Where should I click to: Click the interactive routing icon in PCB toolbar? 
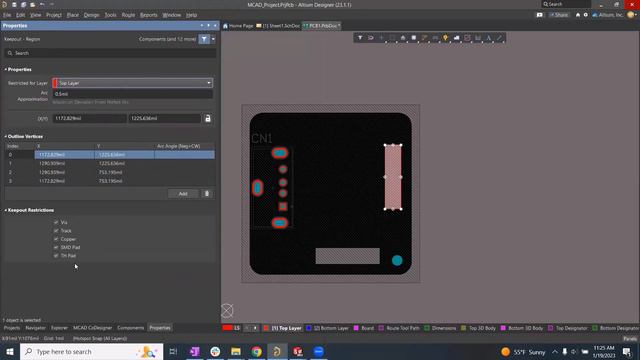[x=424, y=38]
